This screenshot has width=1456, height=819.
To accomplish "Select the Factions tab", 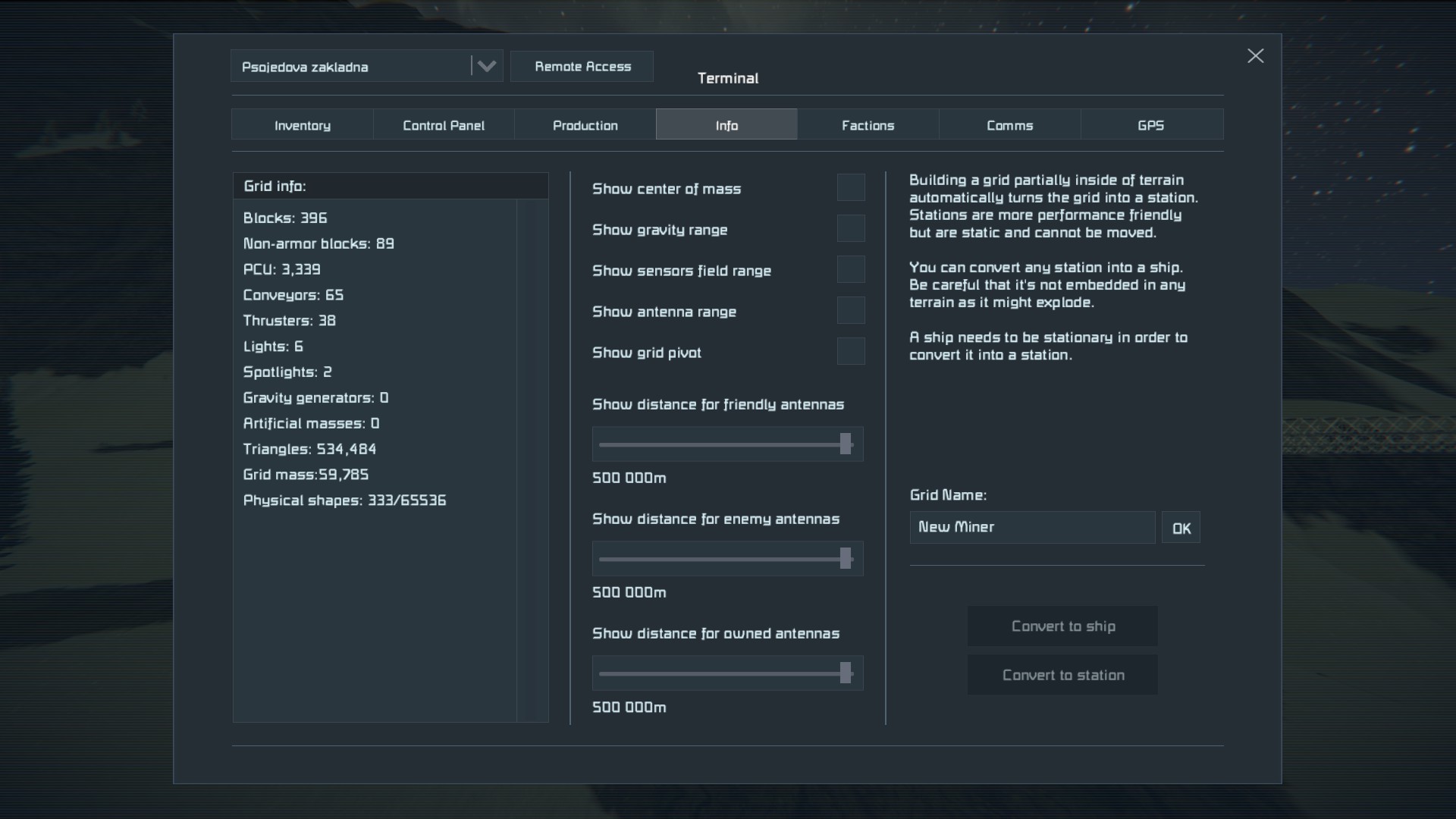I will point(868,125).
